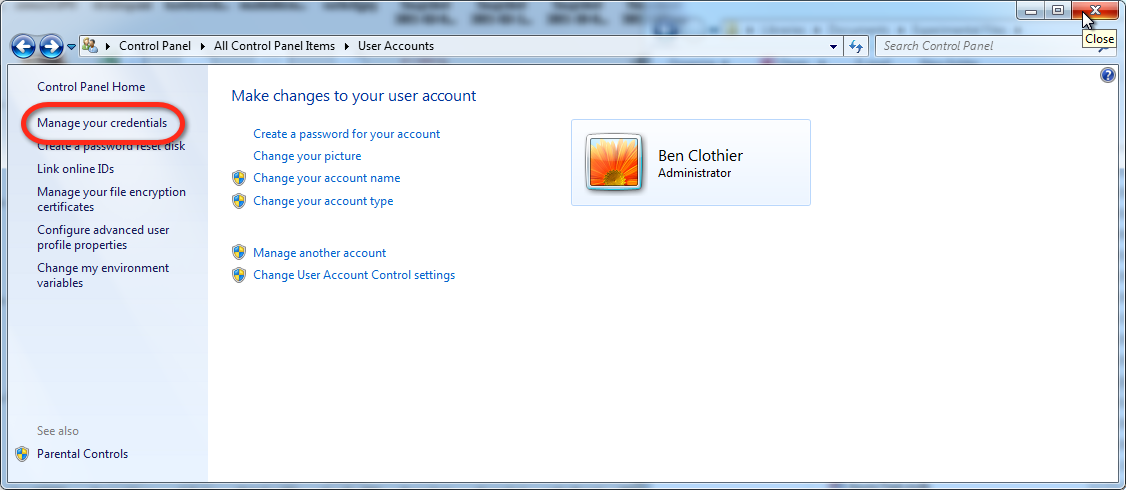Open Create a password reset disk

click(x=111, y=146)
